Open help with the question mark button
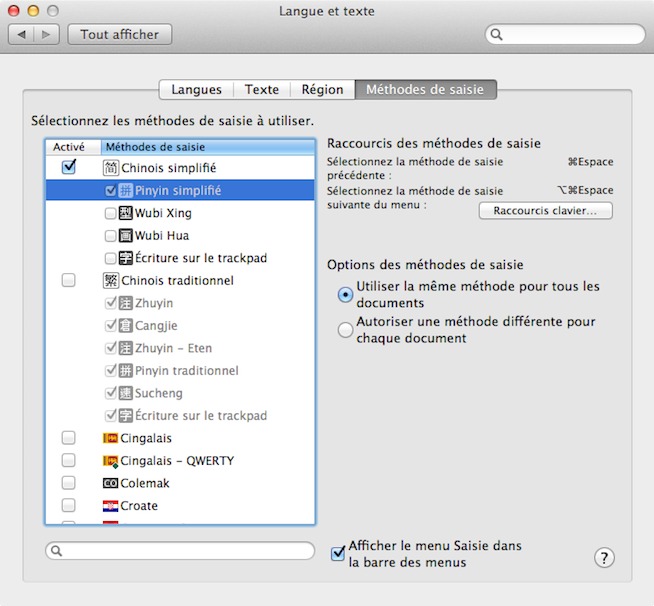The image size is (654, 606). pyautogui.click(x=604, y=558)
